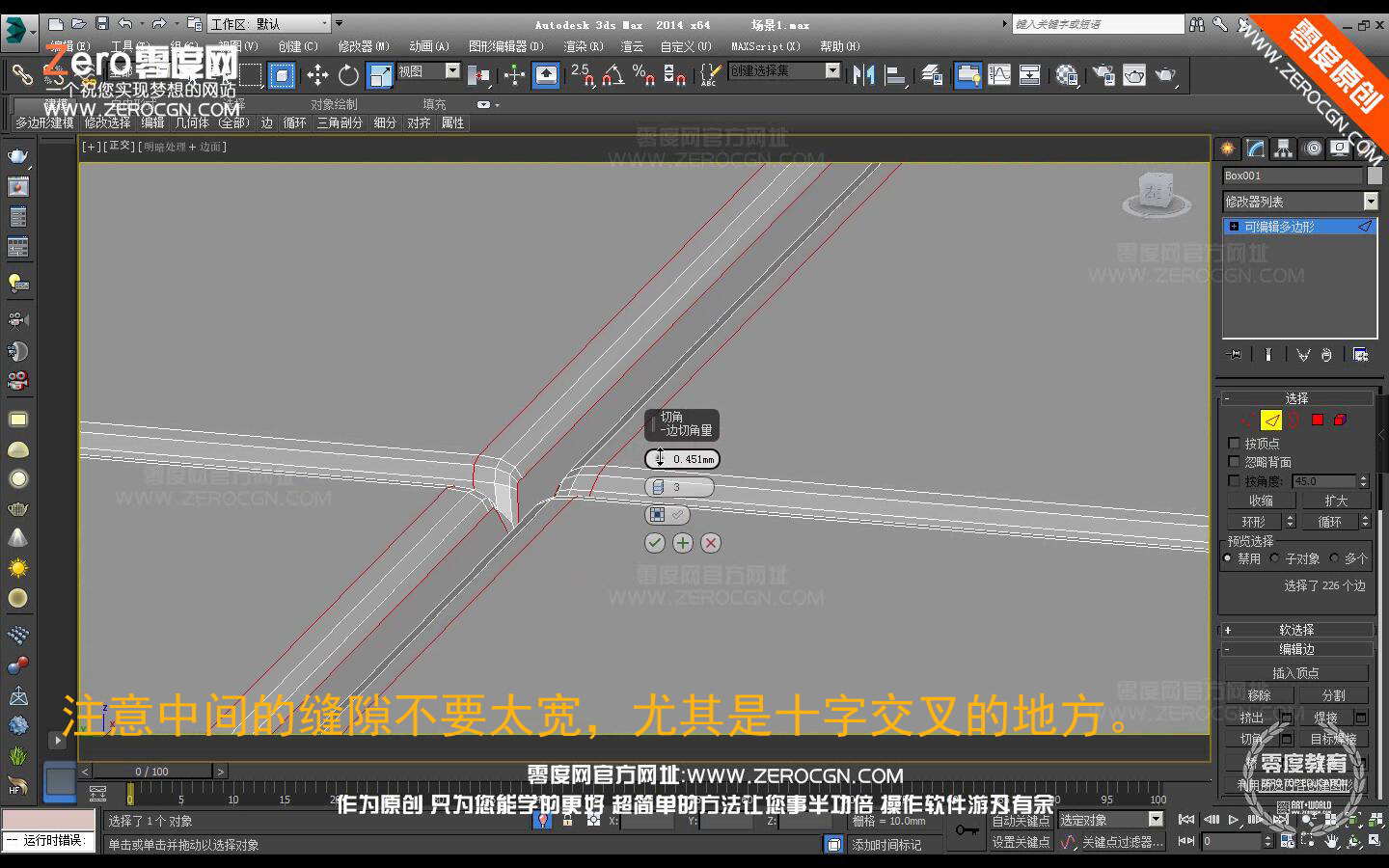This screenshot has width=1389, height=868.
Task: Enable the 忽略背面 checkbox
Action: 1234,462
